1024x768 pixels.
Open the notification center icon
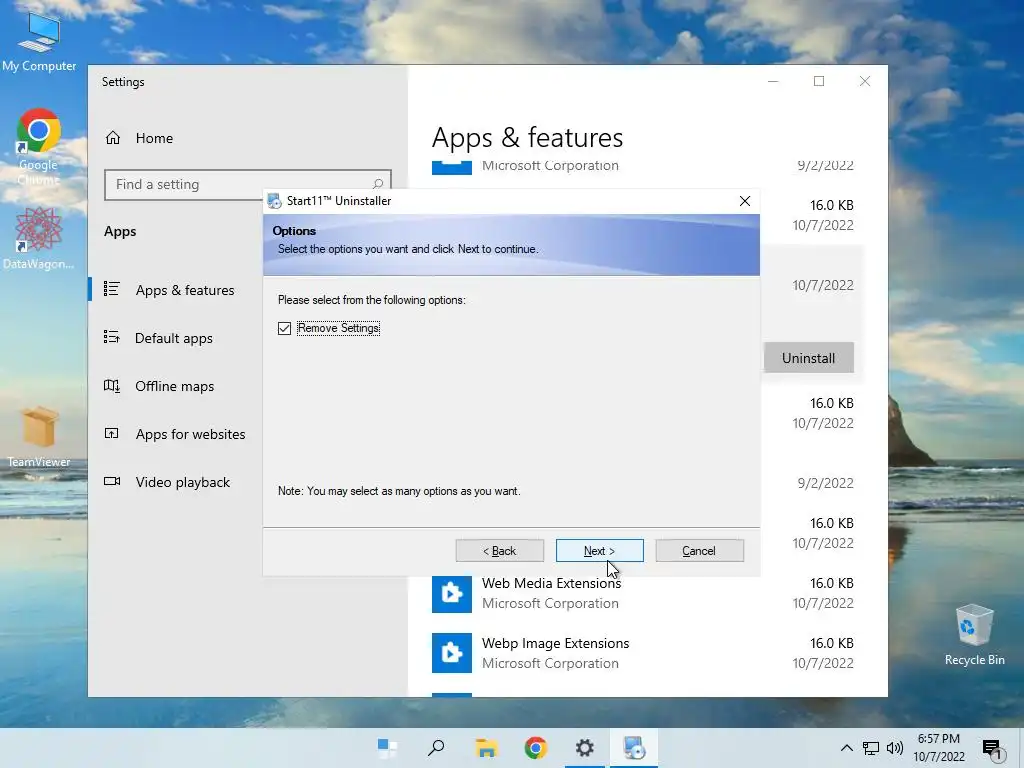(x=992, y=749)
